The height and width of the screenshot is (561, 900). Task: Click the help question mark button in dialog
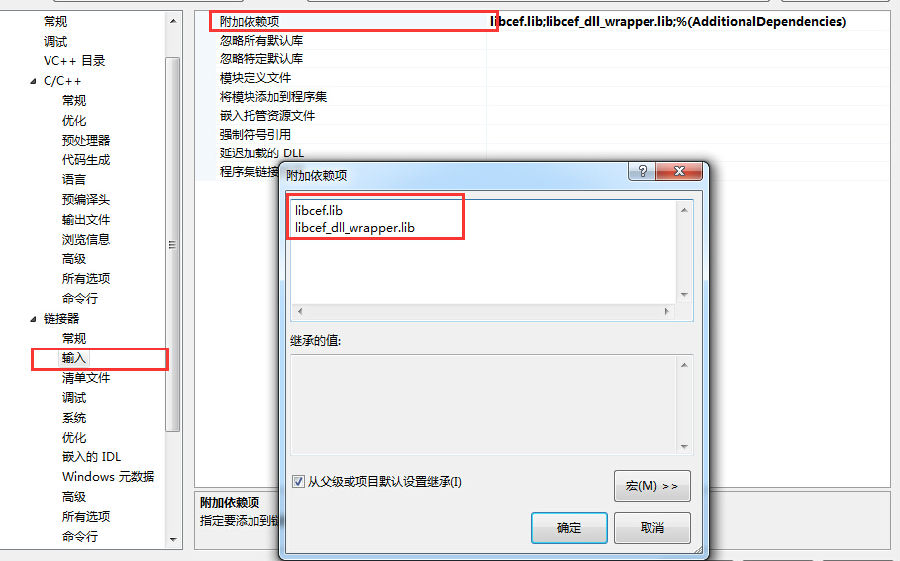(x=642, y=171)
